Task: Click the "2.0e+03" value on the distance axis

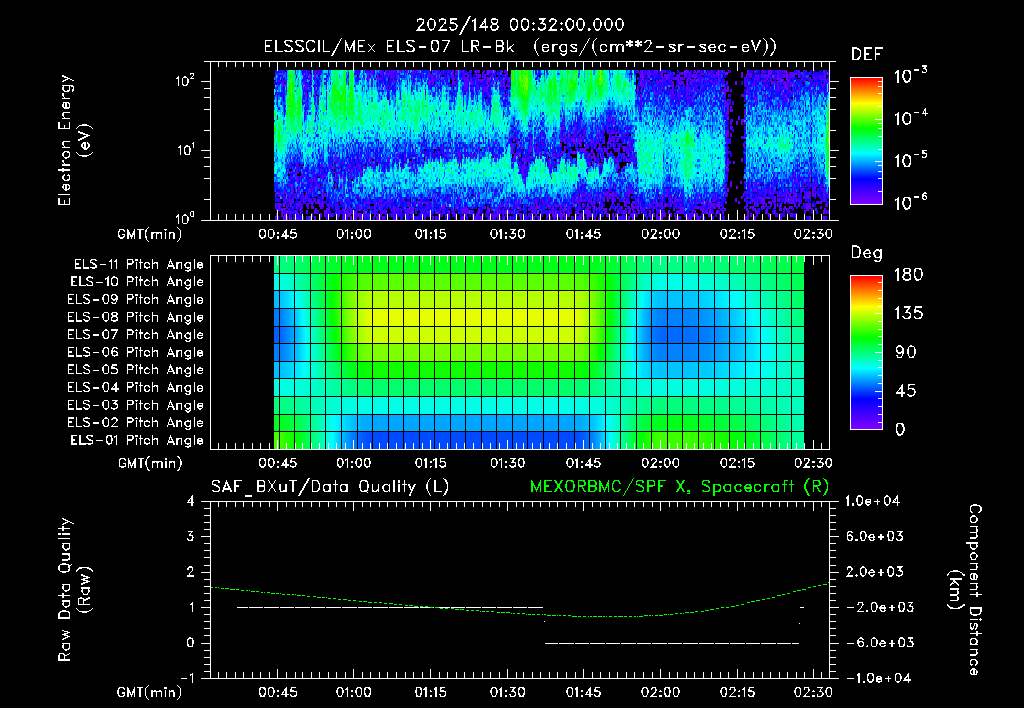Action: click(x=875, y=571)
